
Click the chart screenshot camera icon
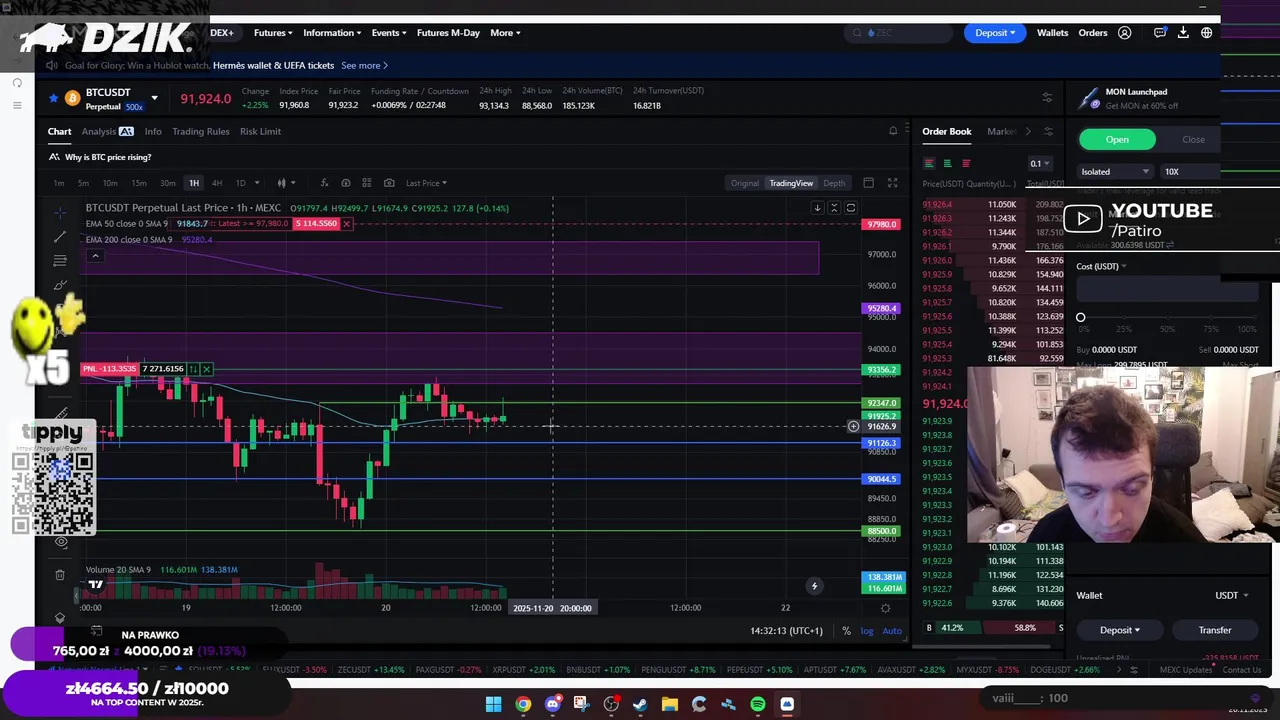389,183
